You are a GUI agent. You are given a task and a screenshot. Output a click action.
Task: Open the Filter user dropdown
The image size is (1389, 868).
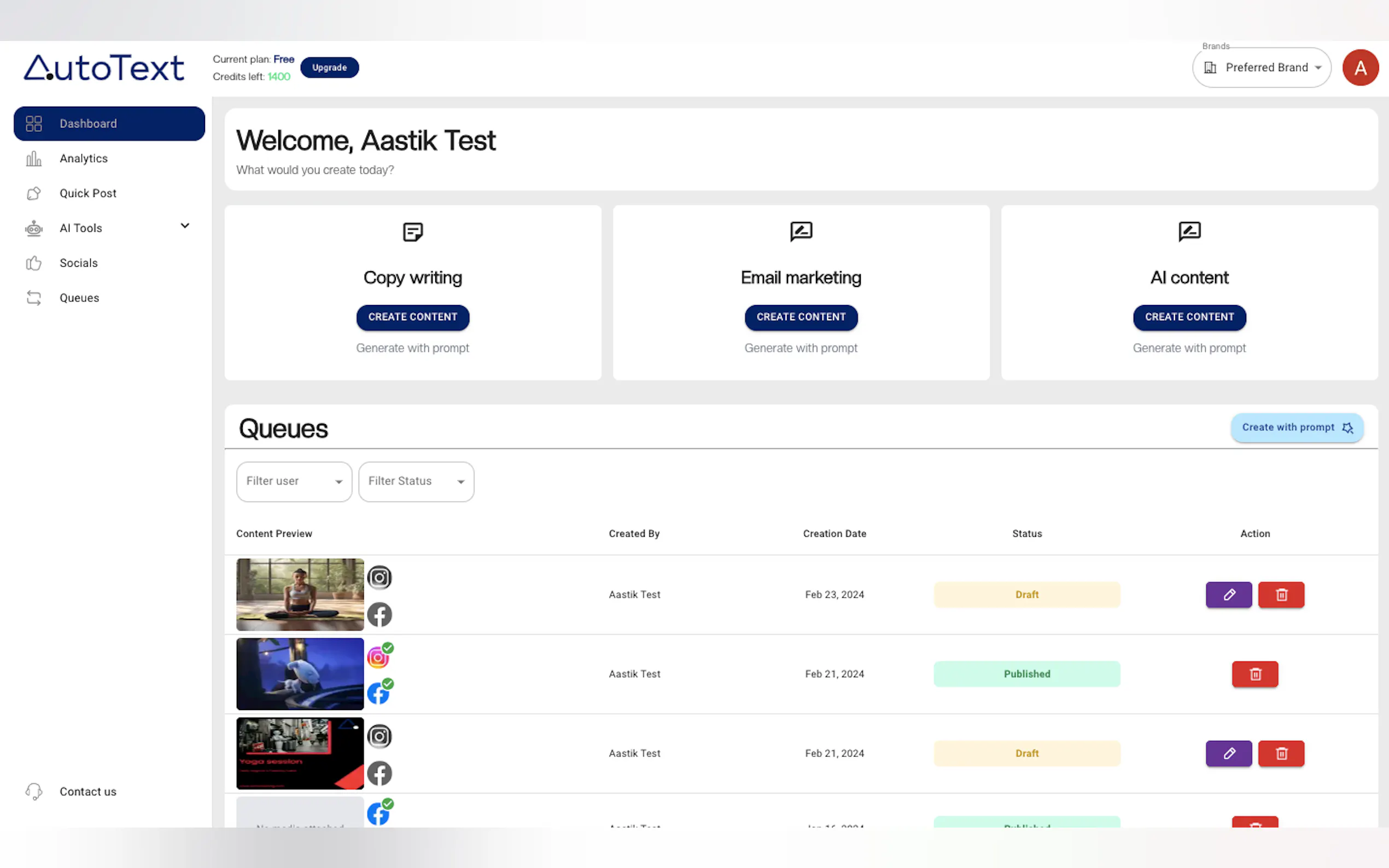tap(294, 482)
